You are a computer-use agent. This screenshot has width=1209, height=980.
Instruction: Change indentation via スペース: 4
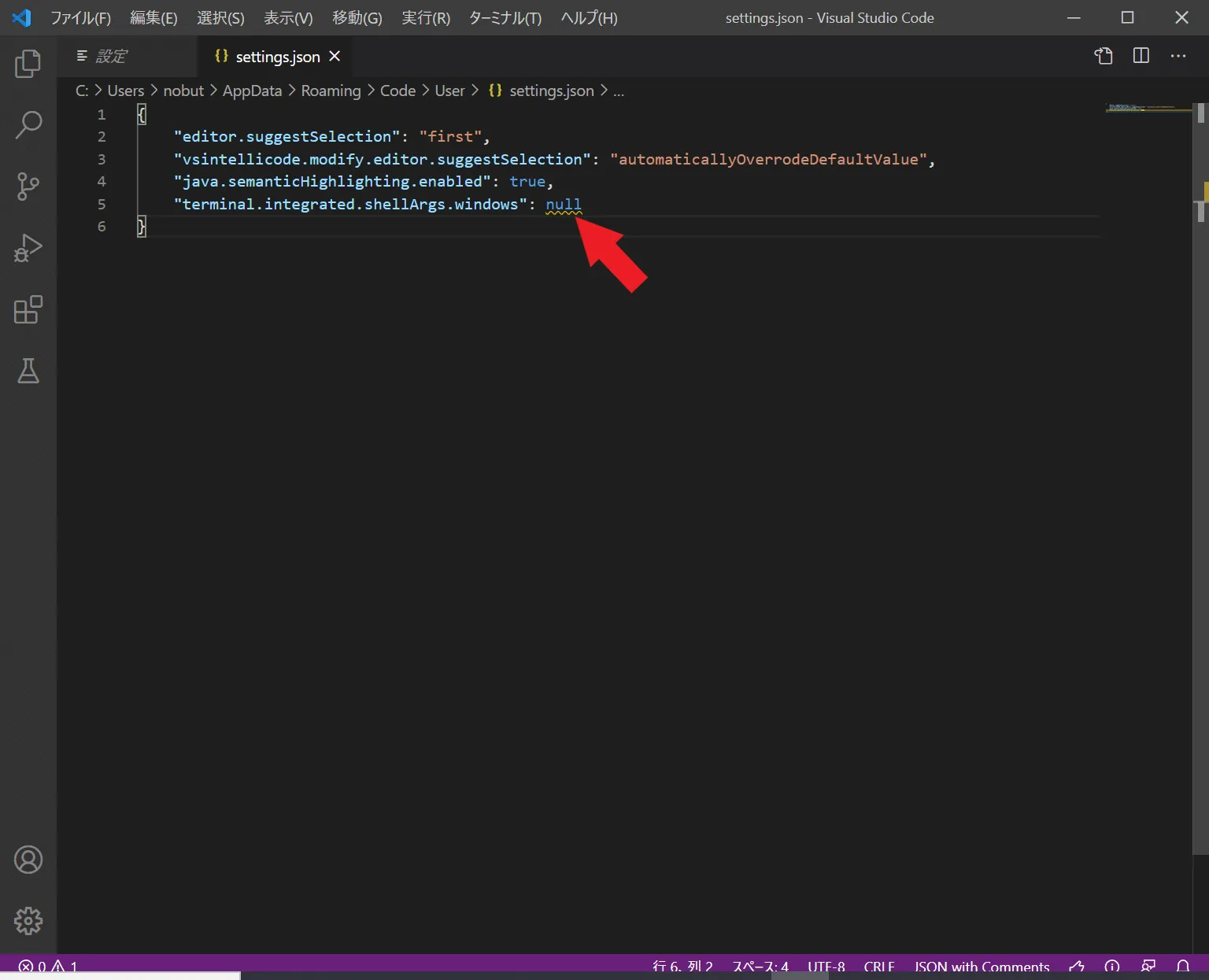pos(760,967)
